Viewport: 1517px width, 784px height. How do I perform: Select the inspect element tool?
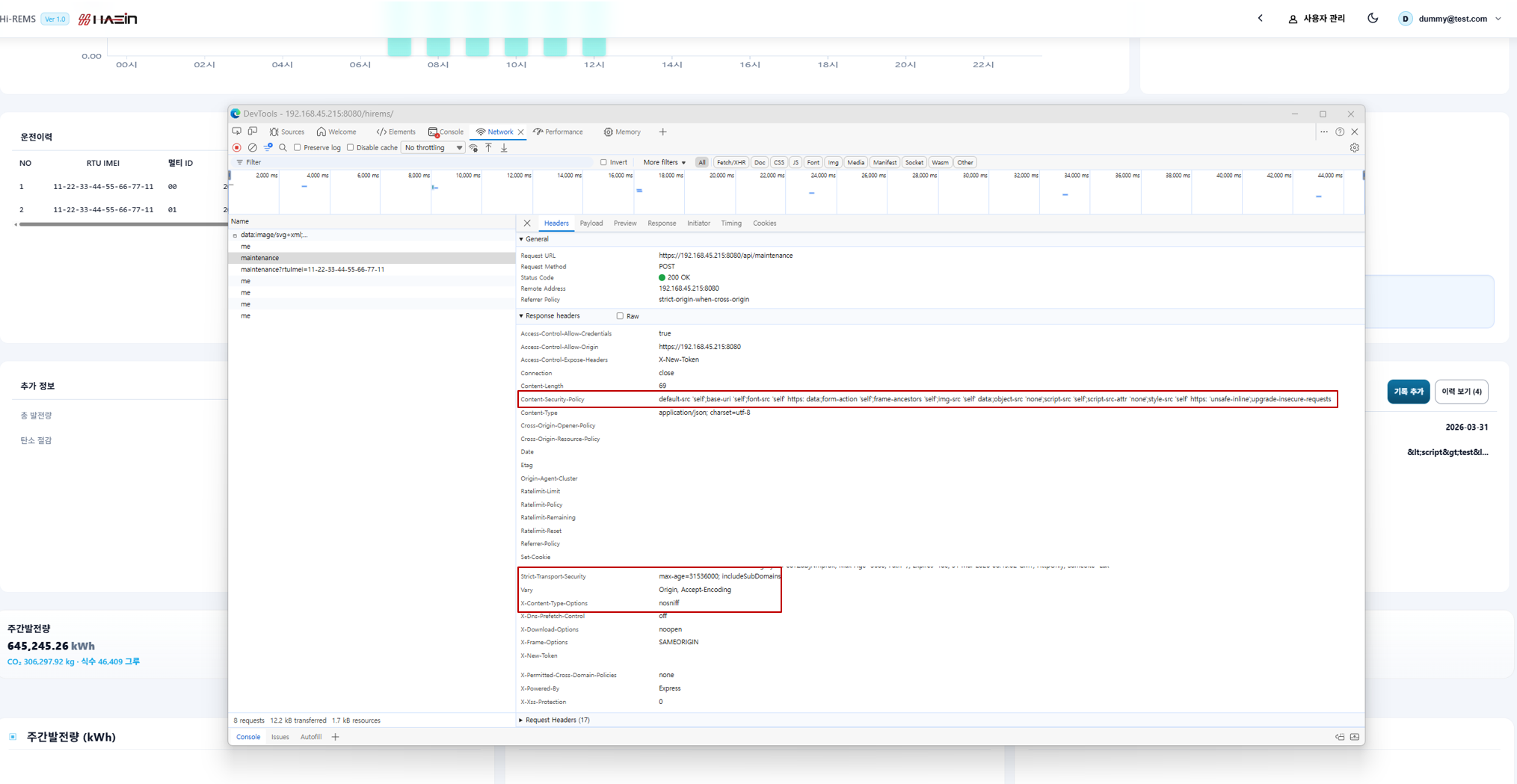[237, 132]
